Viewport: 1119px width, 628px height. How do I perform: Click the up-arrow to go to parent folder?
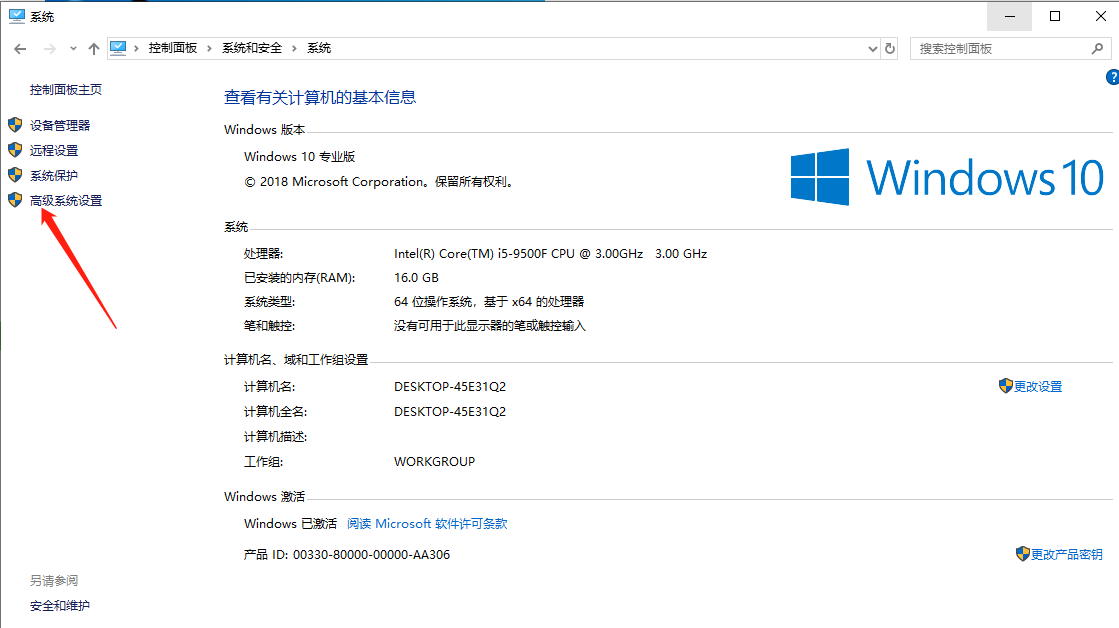(94, 47)
